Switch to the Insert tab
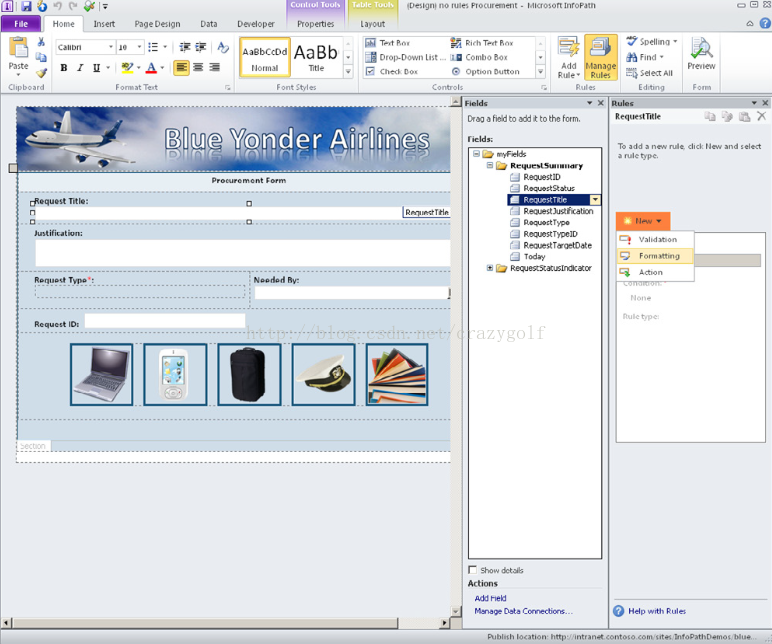 (x=104, y=24)
